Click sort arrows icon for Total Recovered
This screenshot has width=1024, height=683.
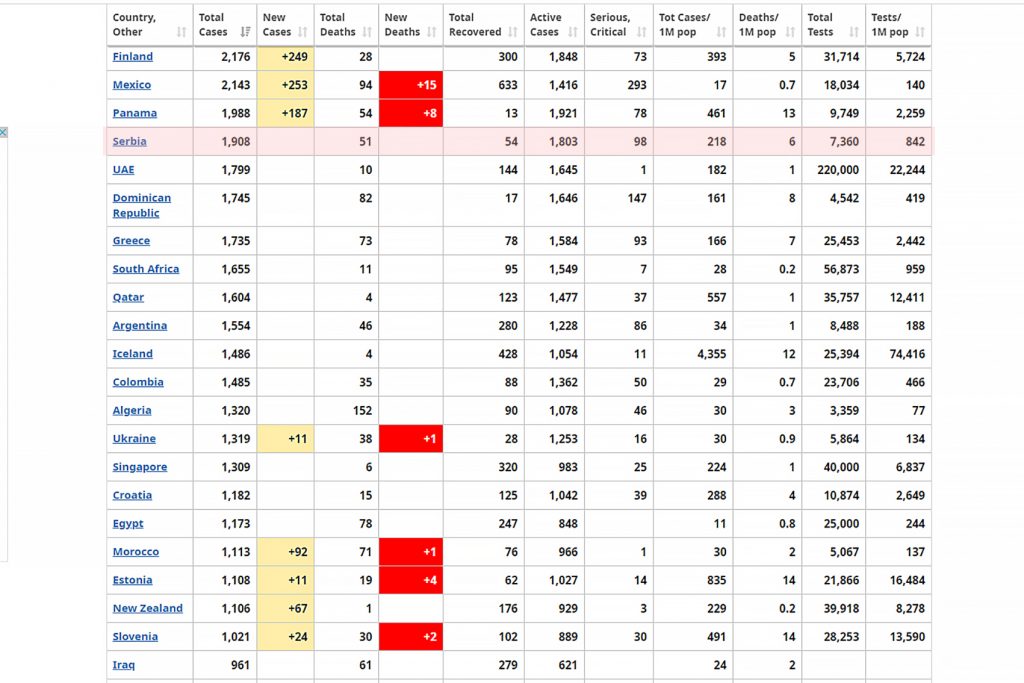(x=513, y=32)
